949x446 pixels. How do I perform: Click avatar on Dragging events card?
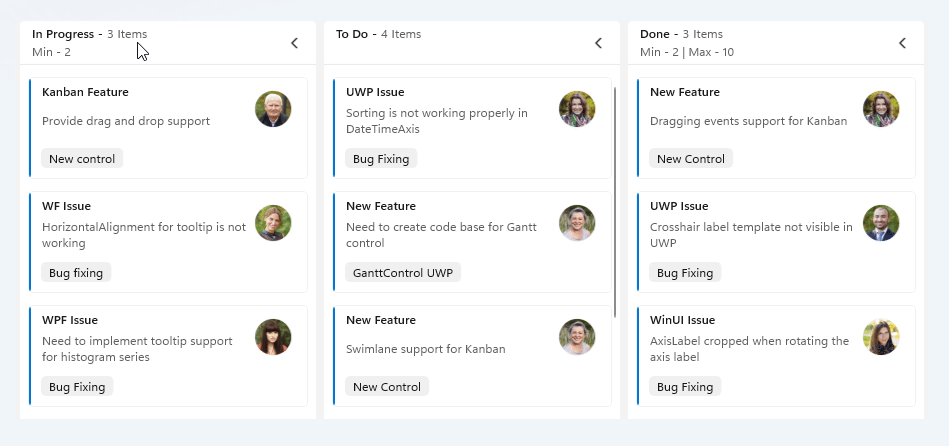pyautogui.click(x=881, y=109)
